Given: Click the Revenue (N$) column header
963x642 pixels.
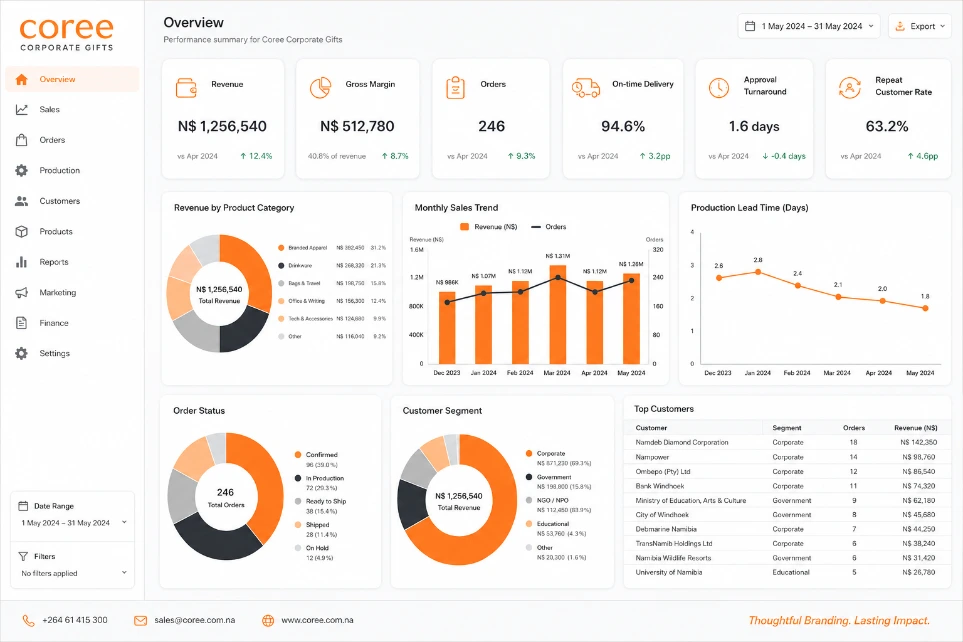Looking at the screenshot, I should click(915, 428).
